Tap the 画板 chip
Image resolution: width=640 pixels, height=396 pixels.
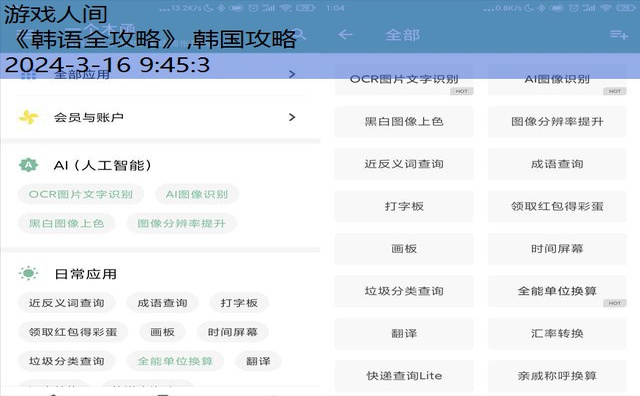(162, 332)
